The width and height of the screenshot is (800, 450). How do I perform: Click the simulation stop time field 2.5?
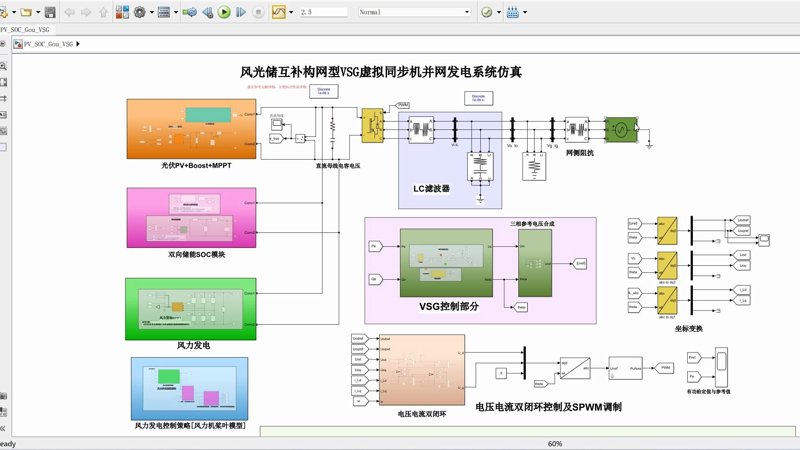(323, 12)
